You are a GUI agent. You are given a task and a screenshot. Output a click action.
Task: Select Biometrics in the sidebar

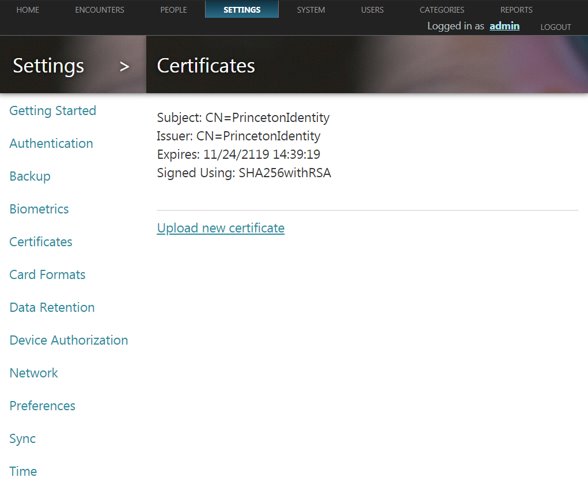point(39,209)
